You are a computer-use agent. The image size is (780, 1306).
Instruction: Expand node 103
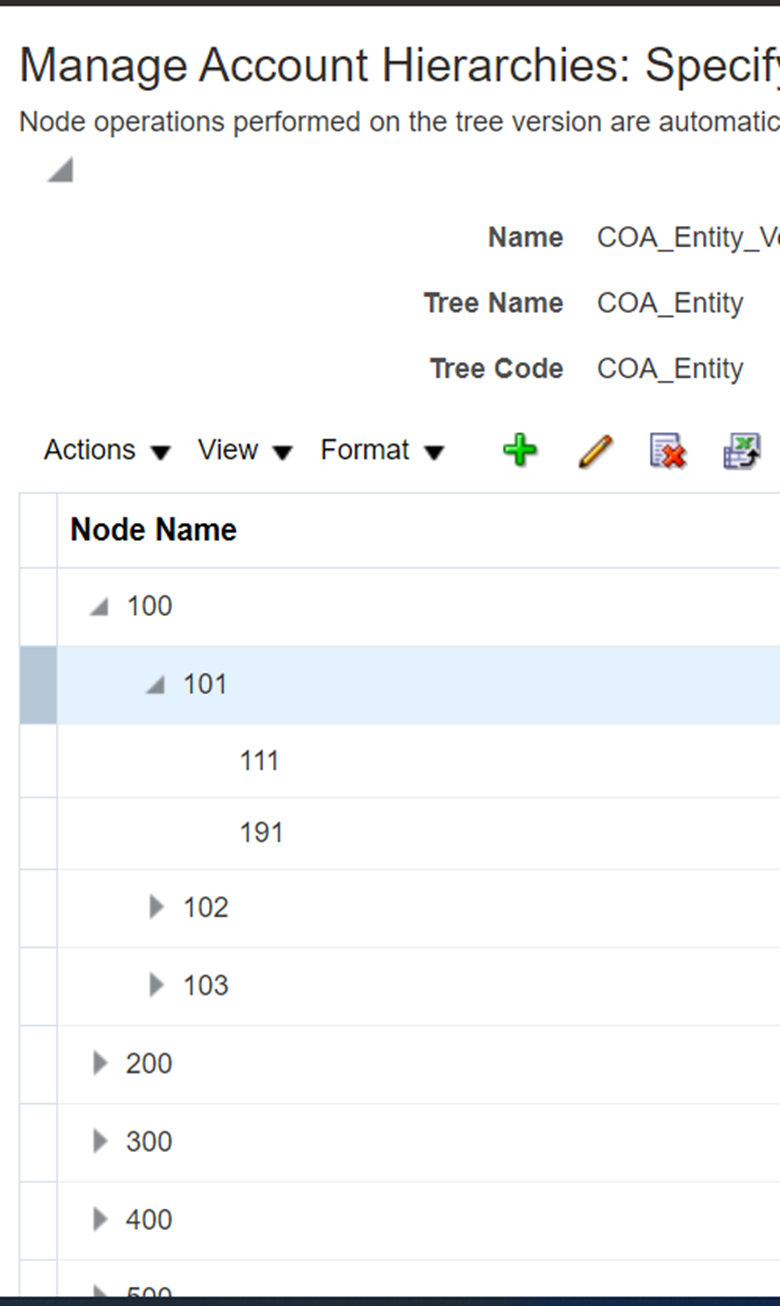point(157,985)
